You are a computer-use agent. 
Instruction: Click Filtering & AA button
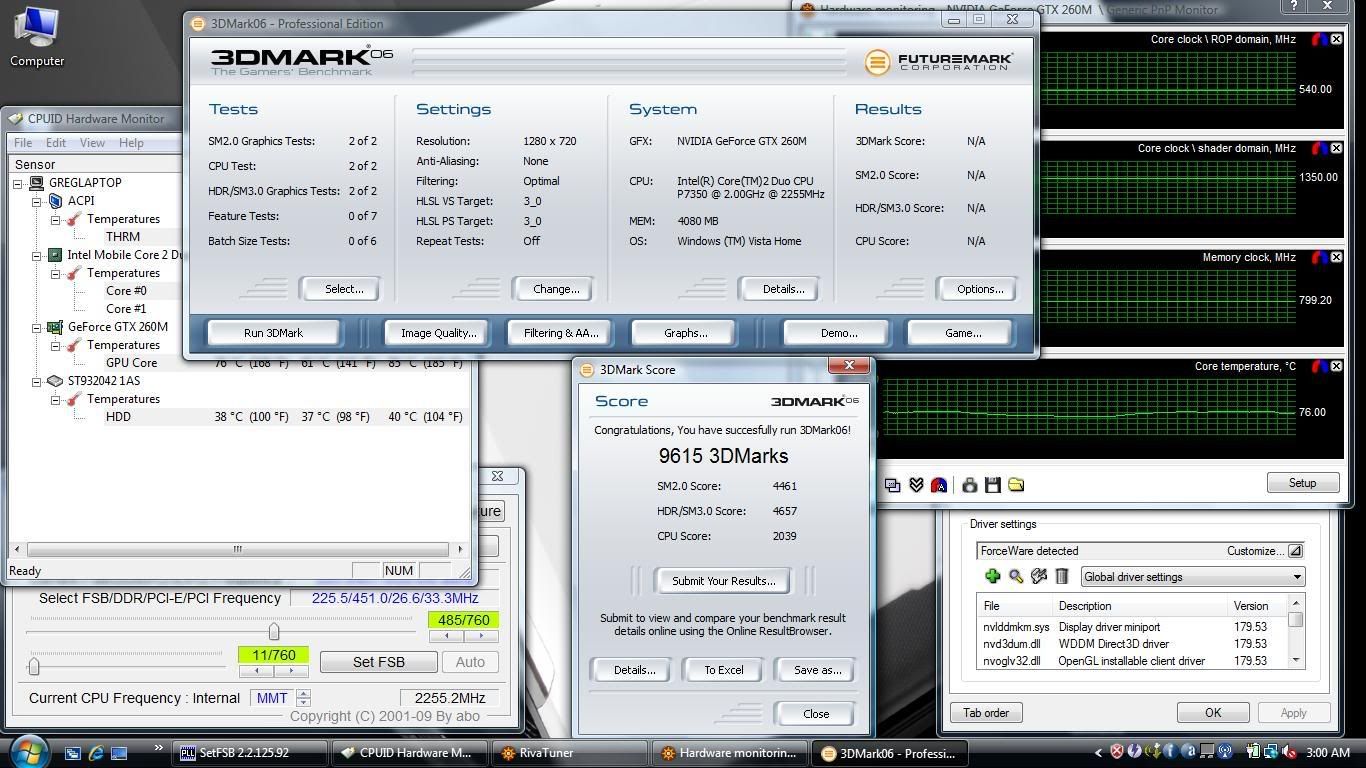[561, 333]
